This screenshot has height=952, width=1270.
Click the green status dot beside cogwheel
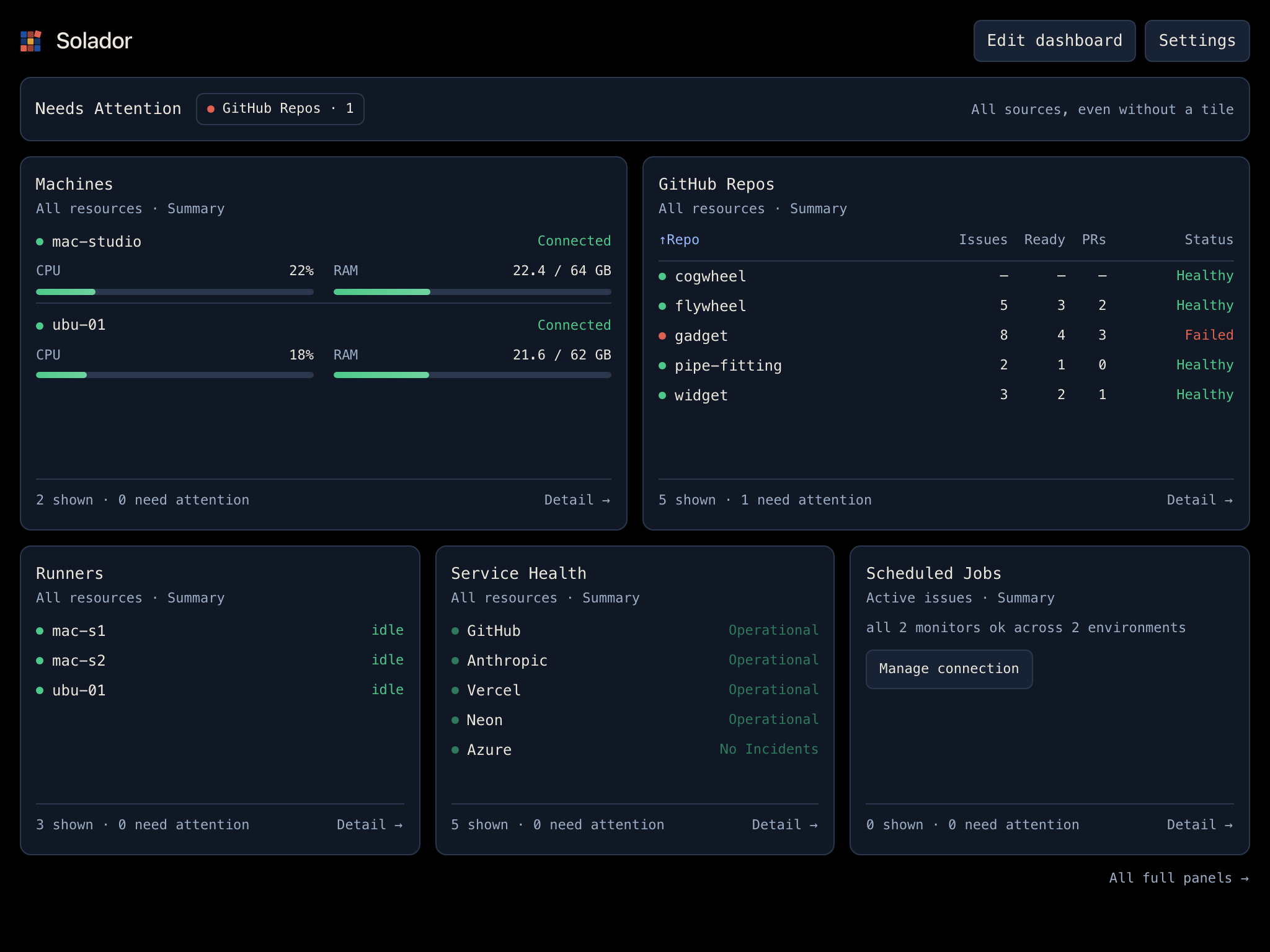(662, 276)
